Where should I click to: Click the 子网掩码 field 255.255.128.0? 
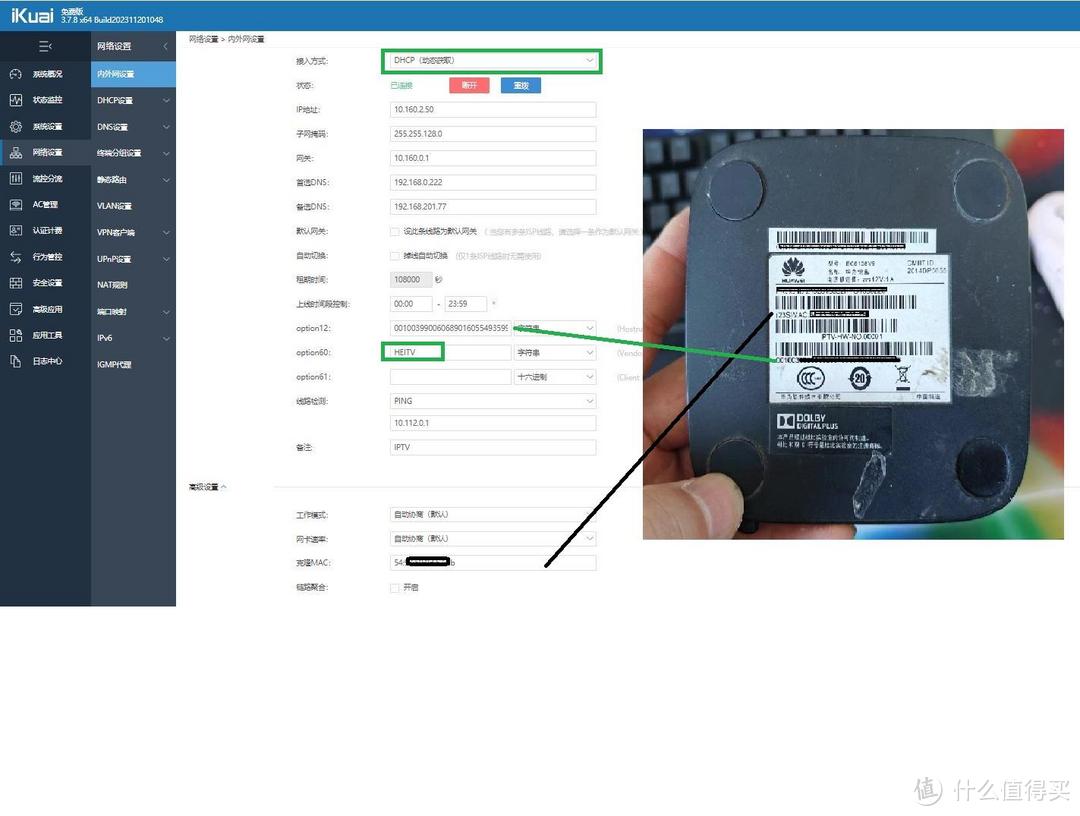coord(492,134)
